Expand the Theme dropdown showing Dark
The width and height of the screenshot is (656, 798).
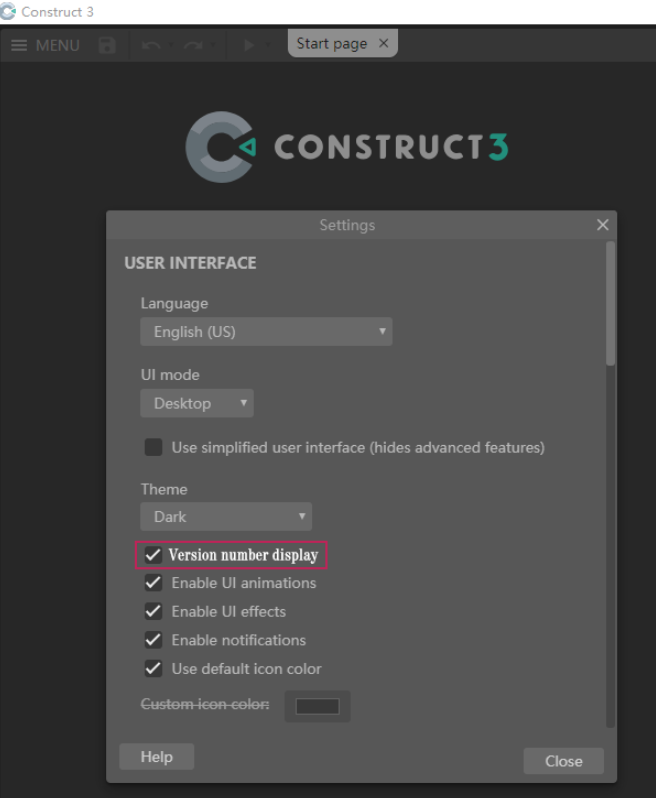point(226,517)
